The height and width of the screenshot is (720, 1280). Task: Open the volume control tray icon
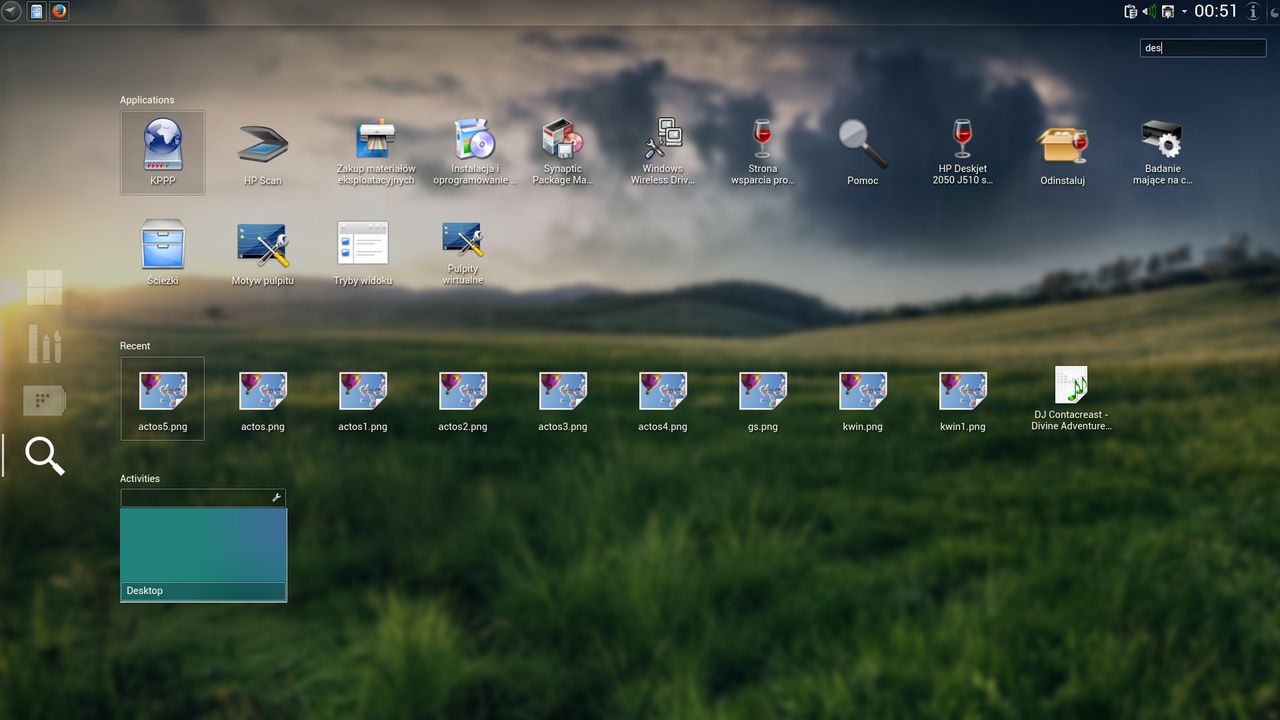tap(1149, 12)
